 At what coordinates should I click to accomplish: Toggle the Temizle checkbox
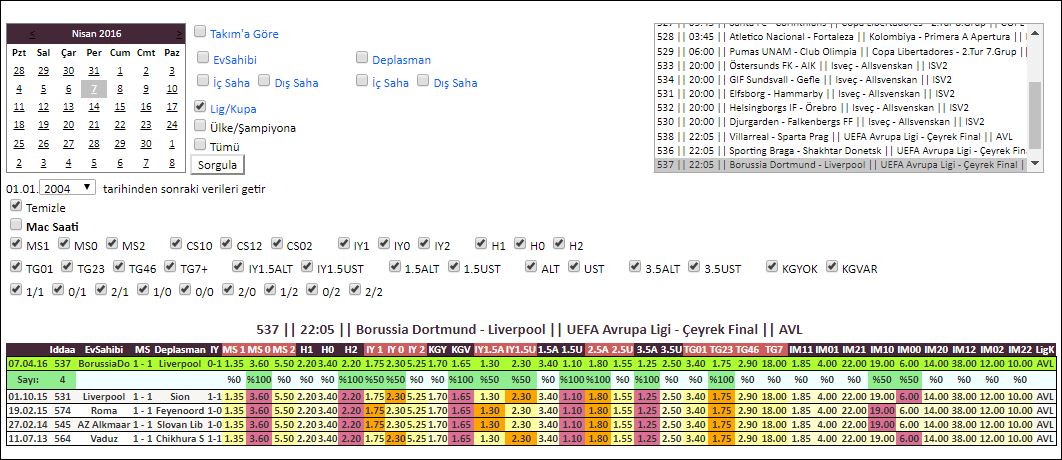tap(16, 205)
